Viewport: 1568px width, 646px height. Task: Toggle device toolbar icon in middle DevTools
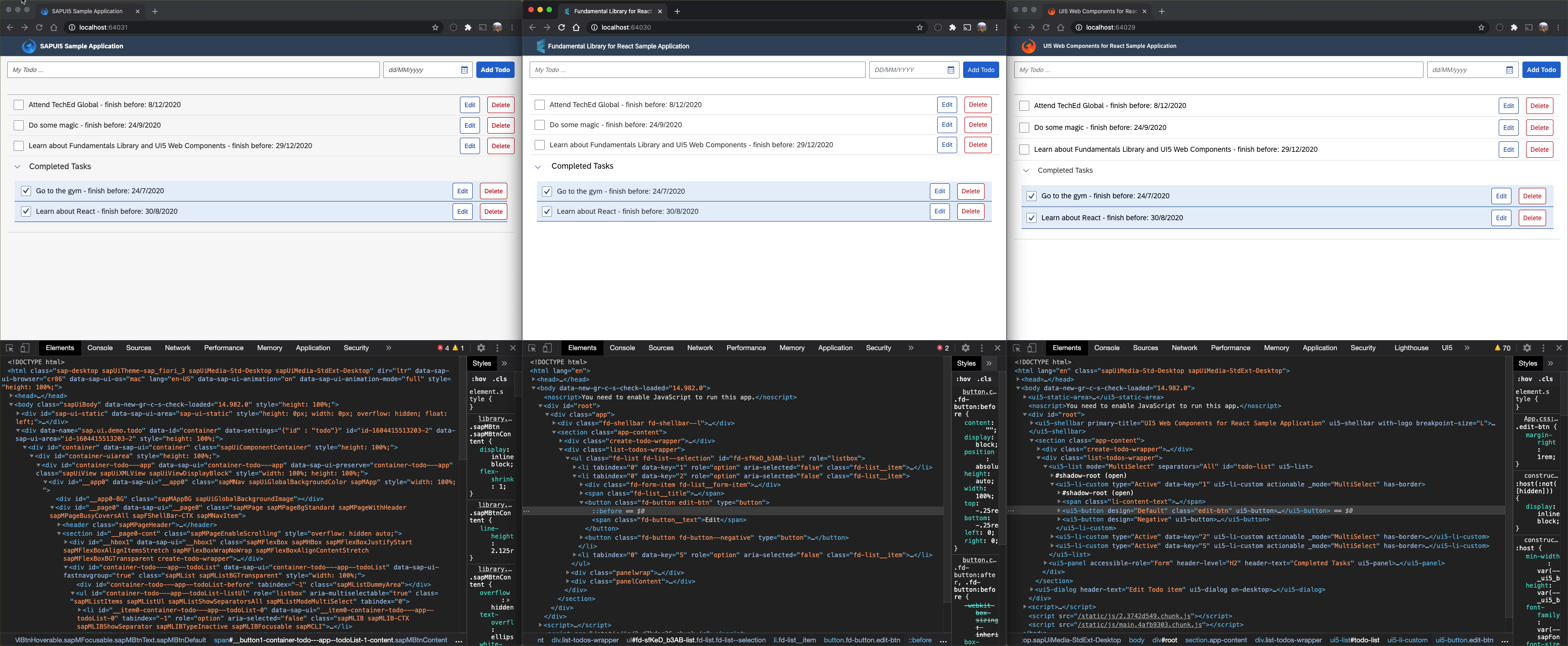547,348
